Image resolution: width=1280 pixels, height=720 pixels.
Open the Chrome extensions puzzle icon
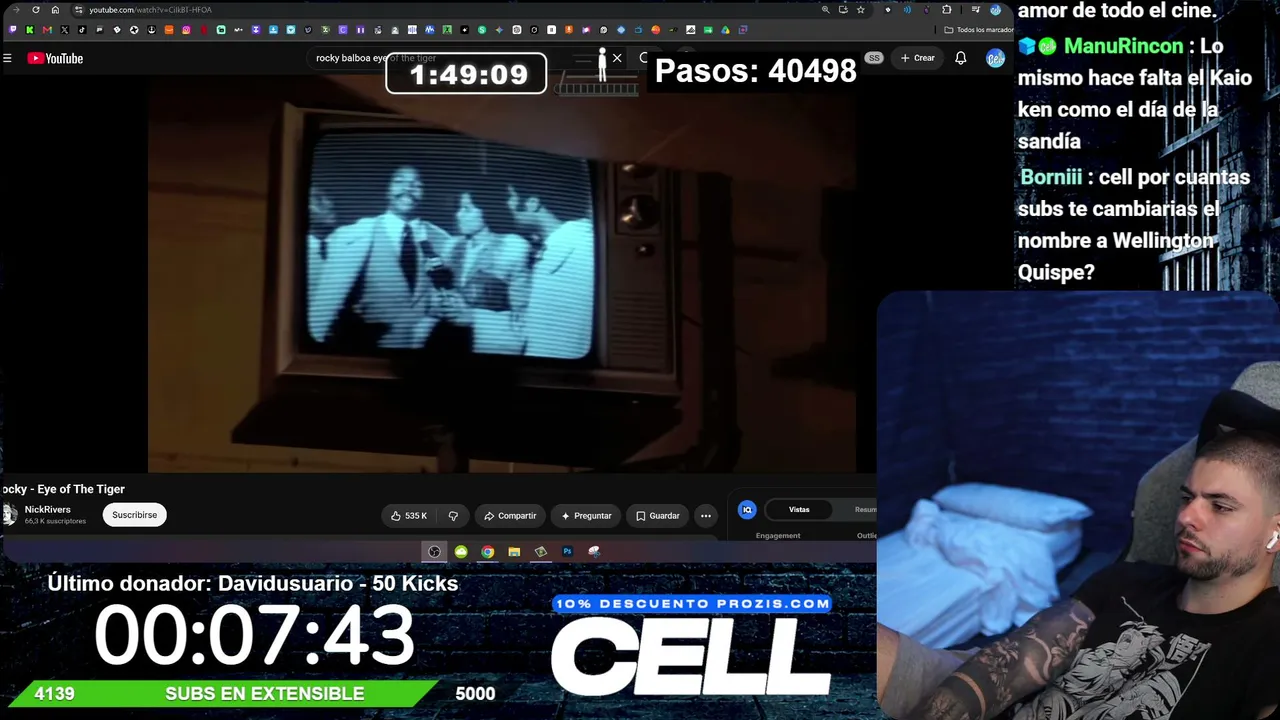(x=946, y=10)
